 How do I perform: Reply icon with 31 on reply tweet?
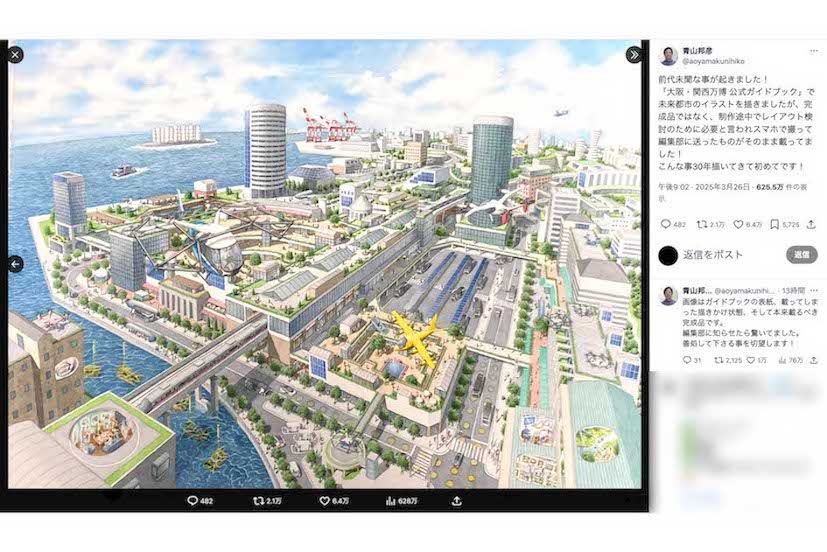692,360
